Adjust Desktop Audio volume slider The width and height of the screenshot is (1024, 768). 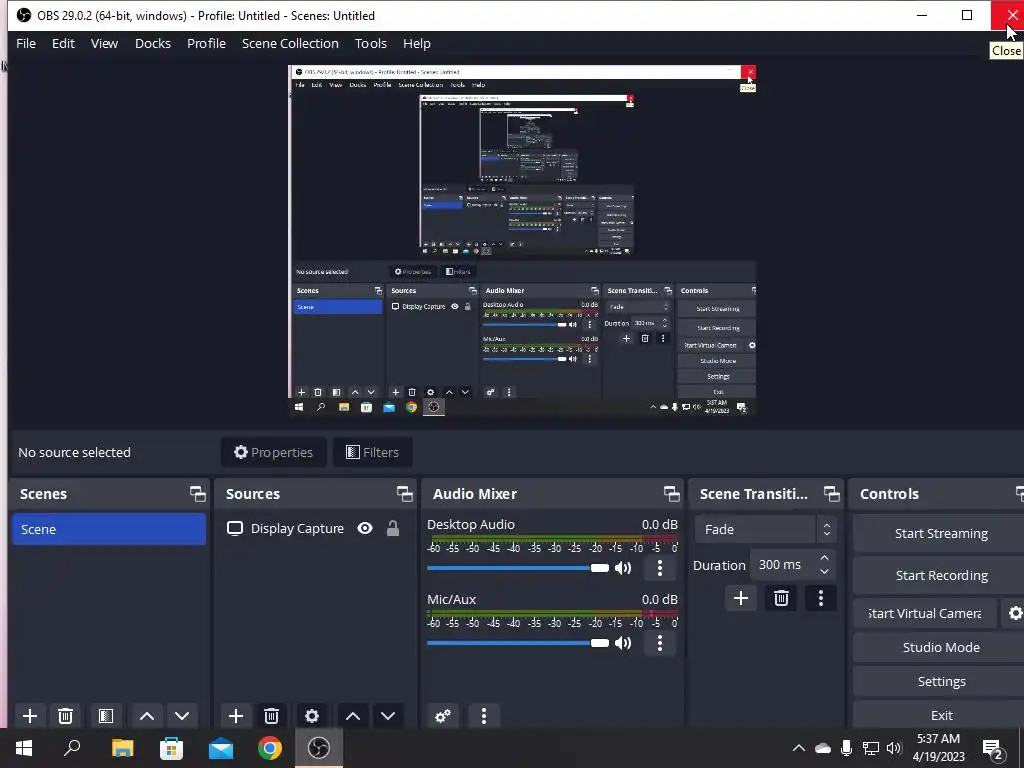click(517, 568)
